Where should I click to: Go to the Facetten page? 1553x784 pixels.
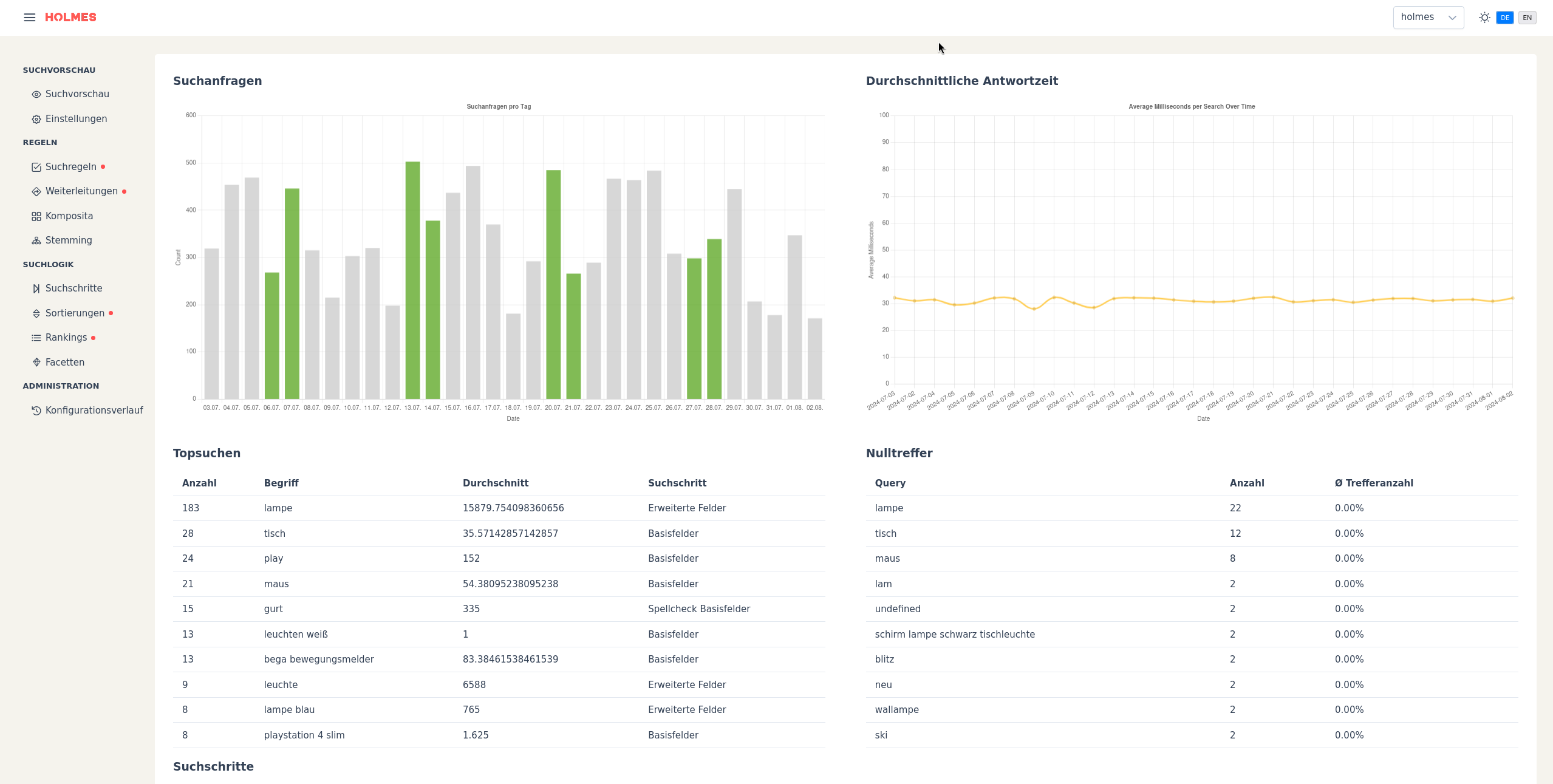(64, 363)
